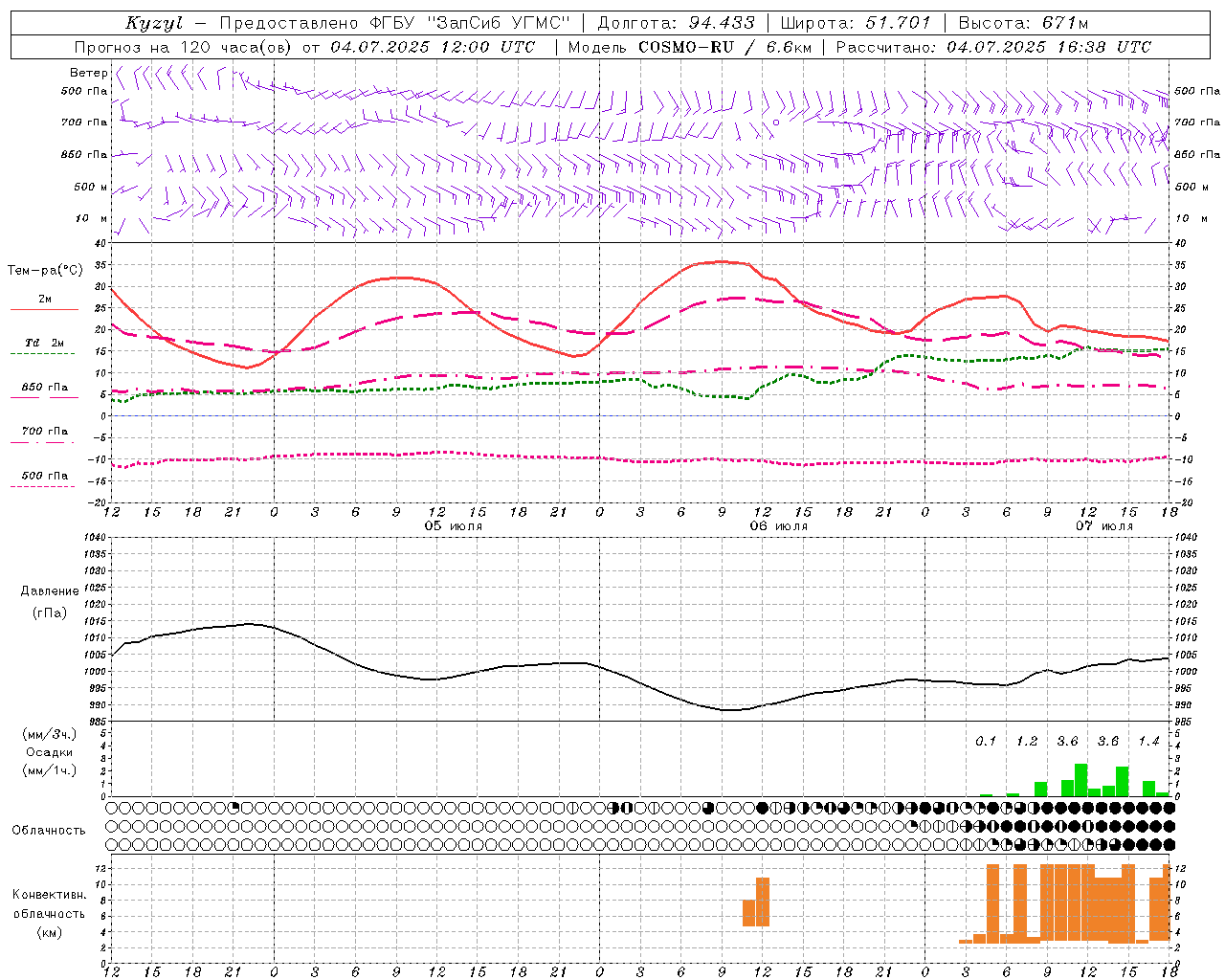Click the "Конвективн." panel label
Image resolution: width=1225 pixels, height=980 pixels.
tap(49, 895)
